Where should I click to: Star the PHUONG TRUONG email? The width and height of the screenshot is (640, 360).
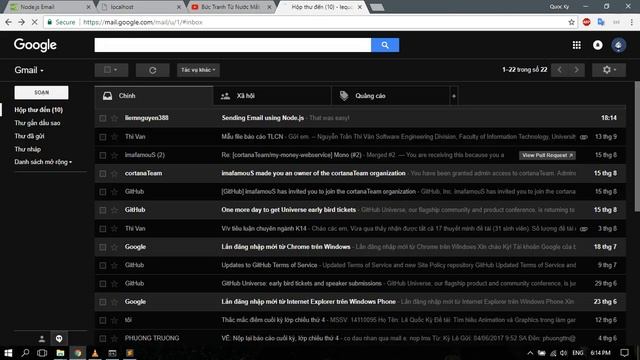(x=114, y=338)
